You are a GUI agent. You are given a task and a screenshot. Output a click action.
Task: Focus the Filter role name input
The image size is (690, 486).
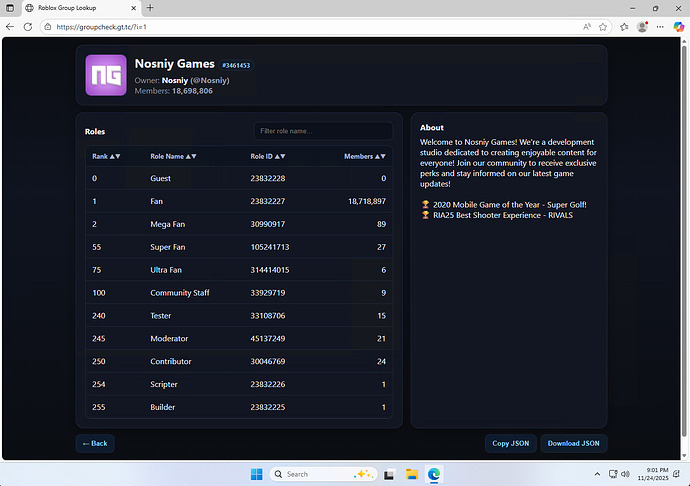pos(323,131)
